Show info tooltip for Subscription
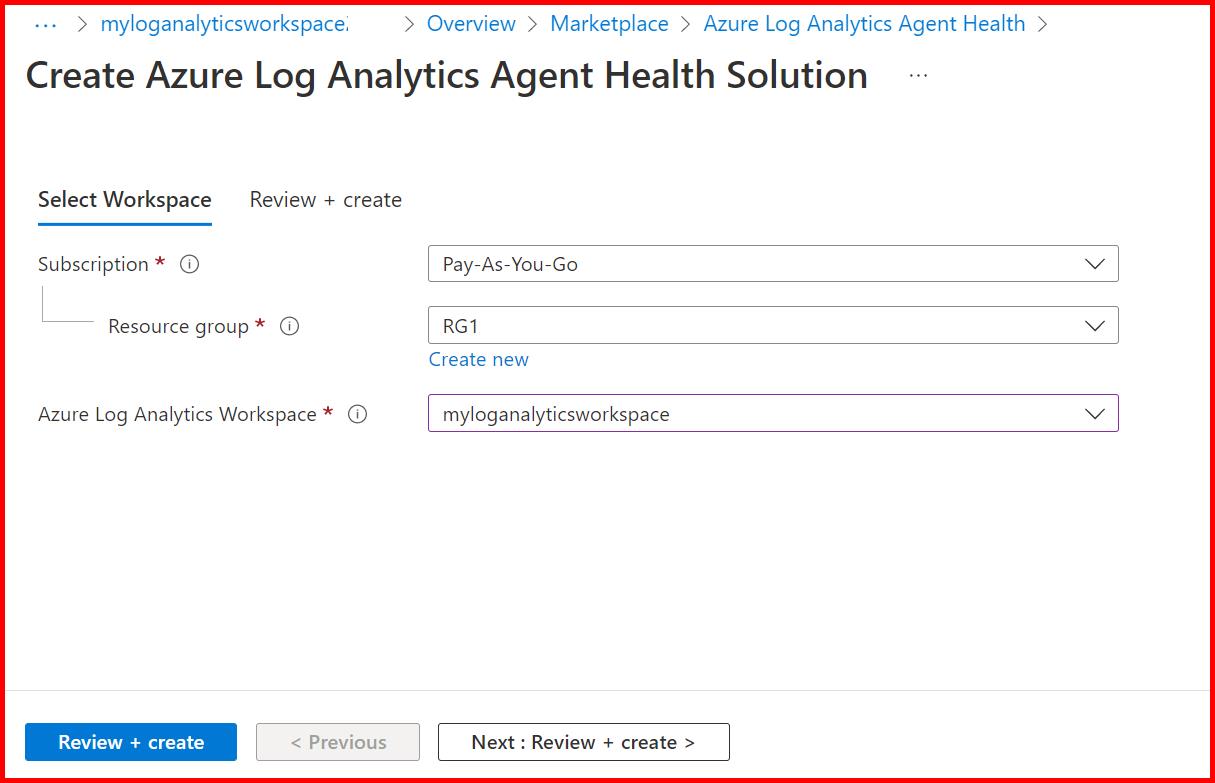The height and width of the screenshot is (783, 1215). (x=189, y=265)
